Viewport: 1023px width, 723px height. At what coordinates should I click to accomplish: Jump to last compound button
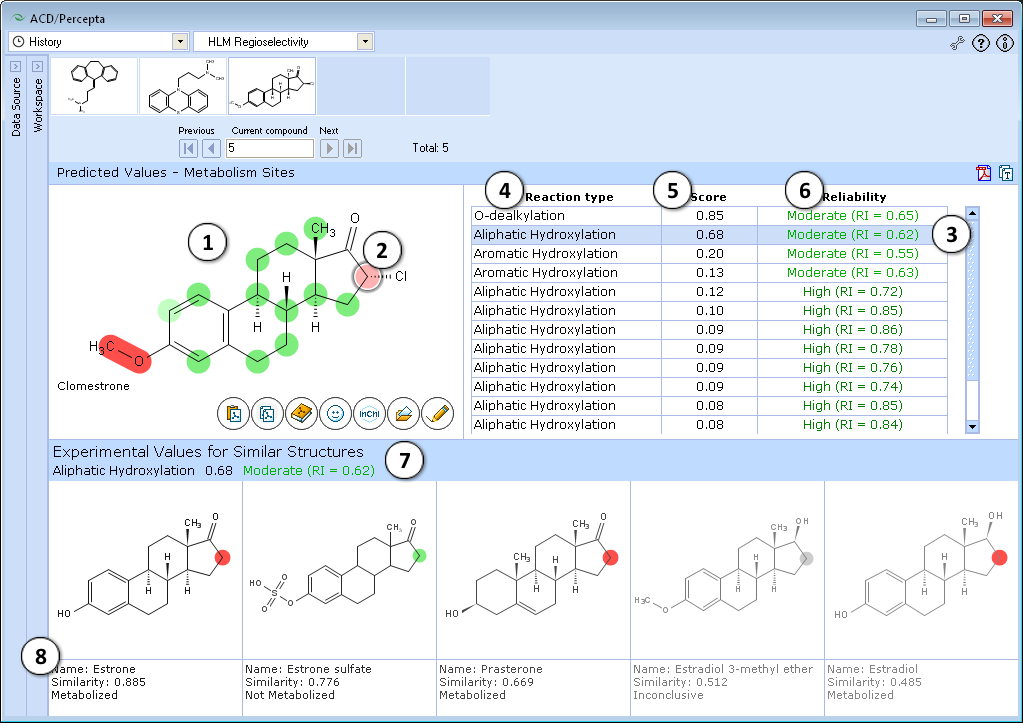(352, 148)
